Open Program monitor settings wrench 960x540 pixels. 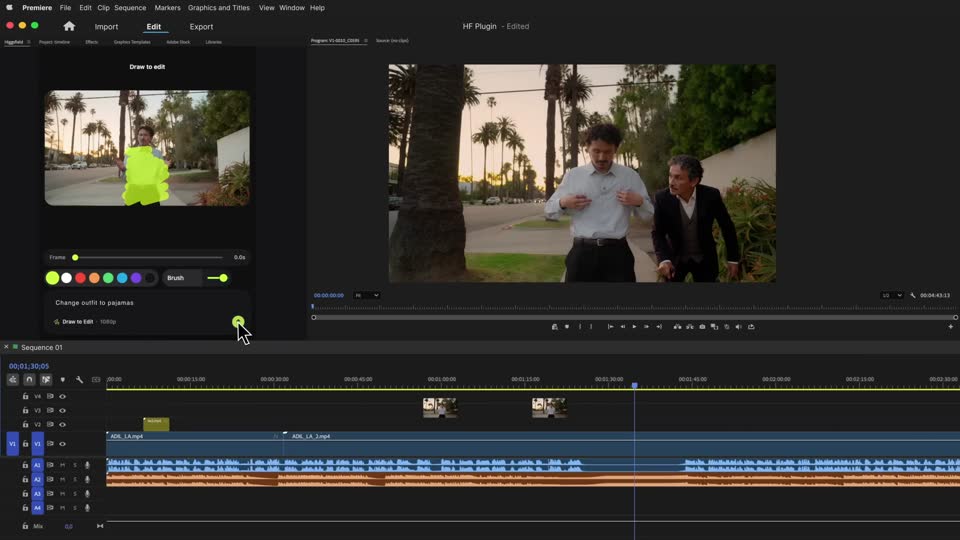913,295
